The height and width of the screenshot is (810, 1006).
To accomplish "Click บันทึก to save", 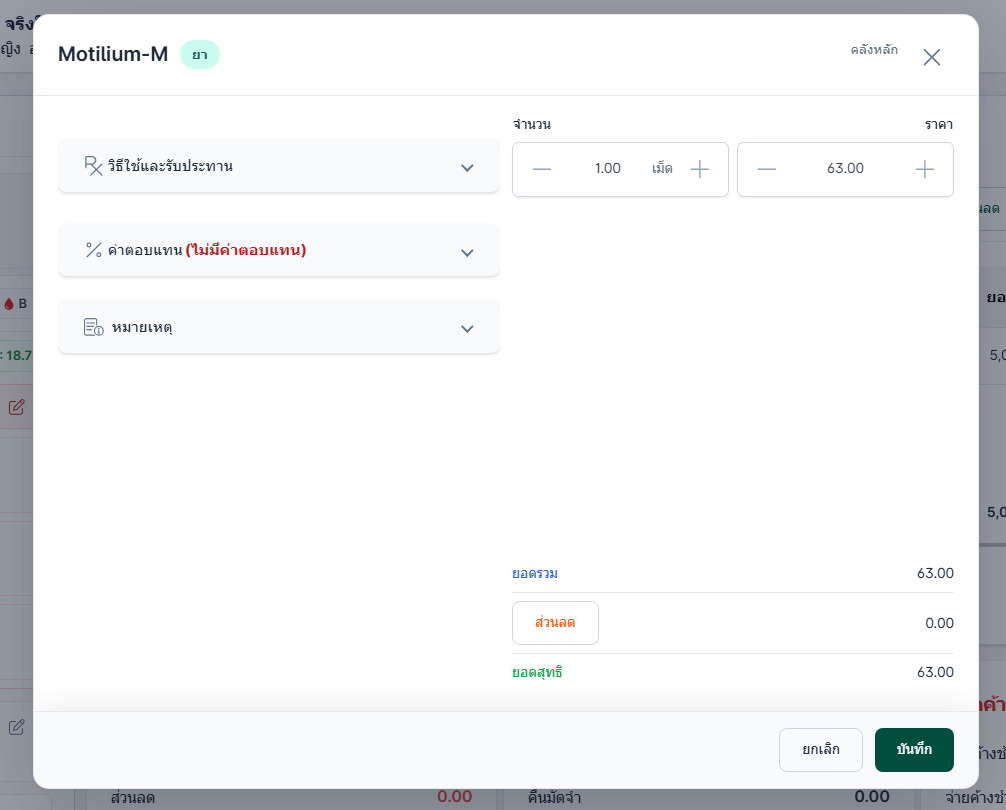I will pyautogui.click(x=914, y=750).
